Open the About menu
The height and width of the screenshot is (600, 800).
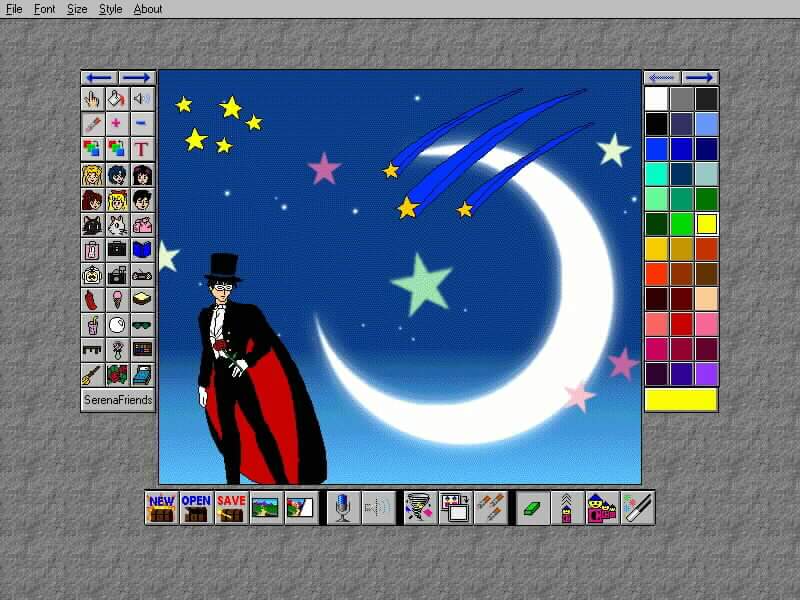click(147, 9)
